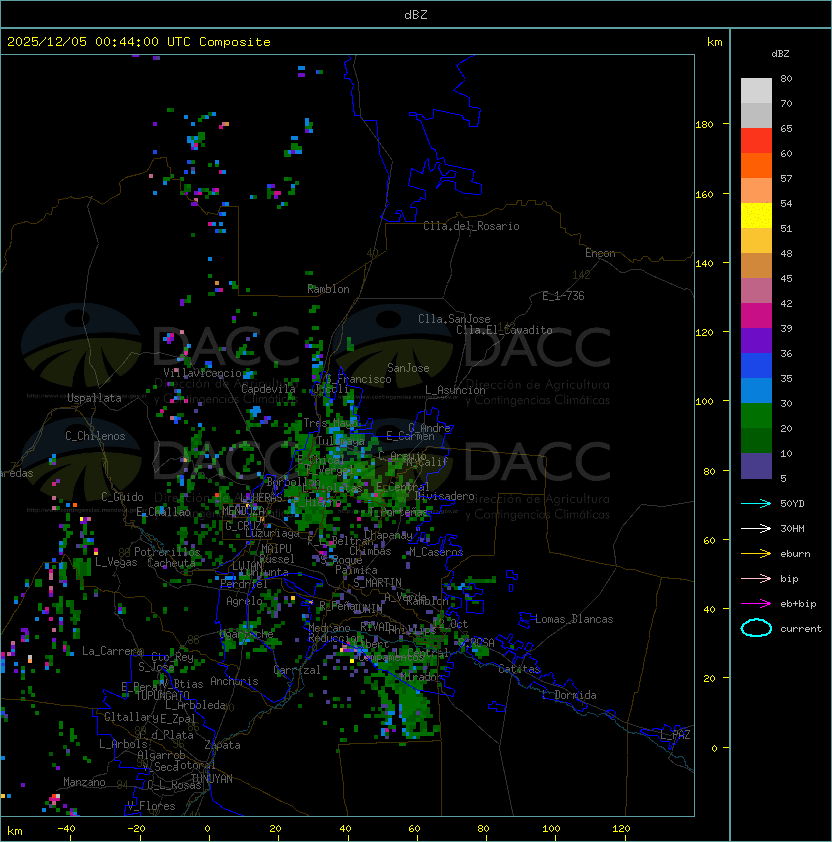The height and width of the screenshot is (842, 832).
Task: Click the 'Lomas_Blancas' map label
Action: (x=574, y=619)
